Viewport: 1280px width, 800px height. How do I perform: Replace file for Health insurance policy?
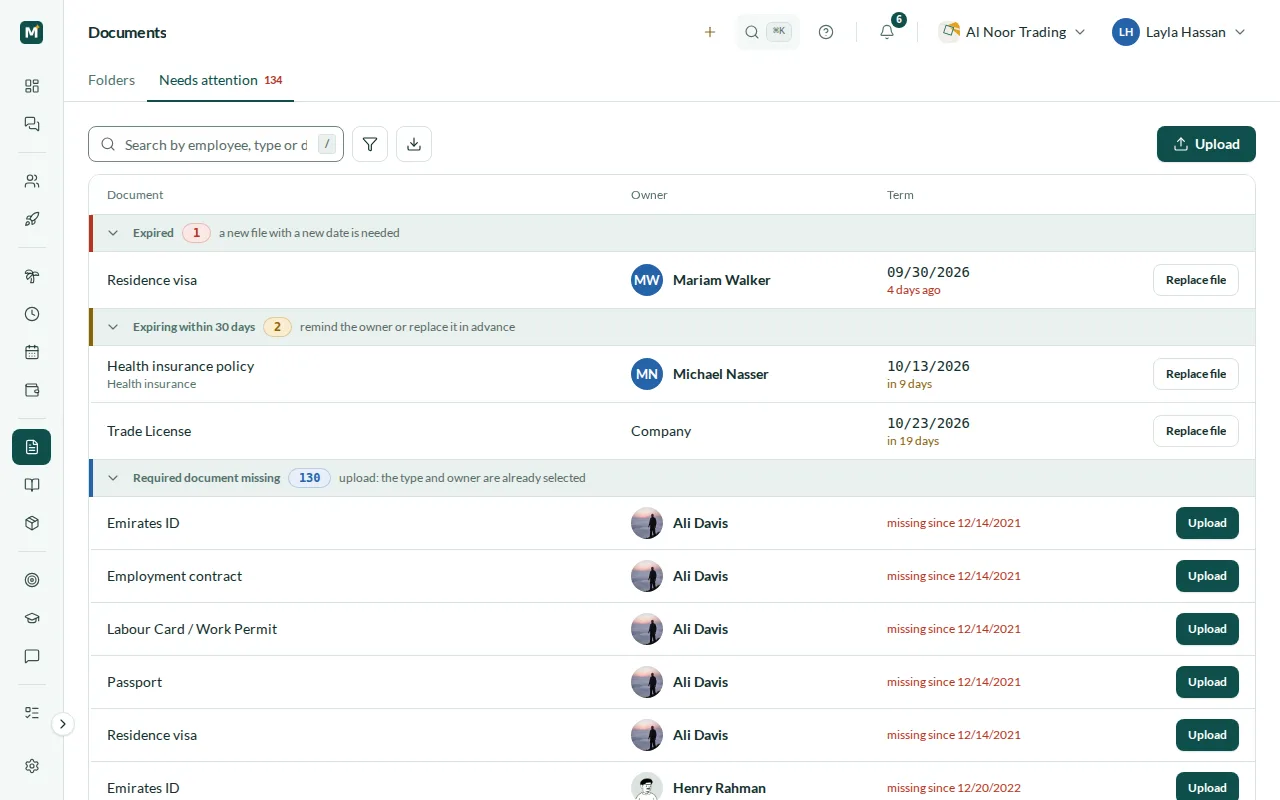1196,374
